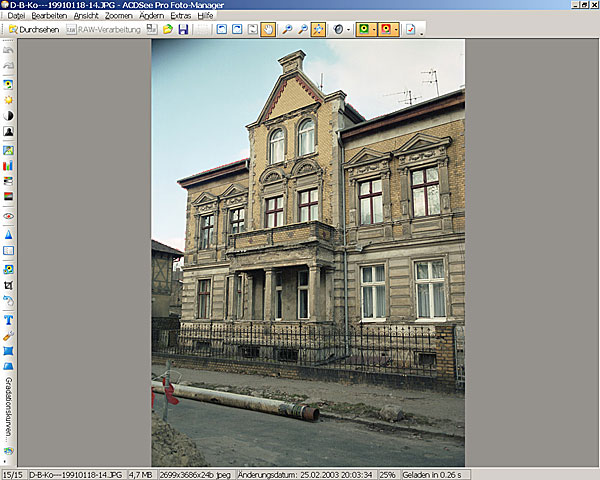The height and width of the screenshot is (480, 600).
Task: Open the Extras menu
Action: point(180,16)
